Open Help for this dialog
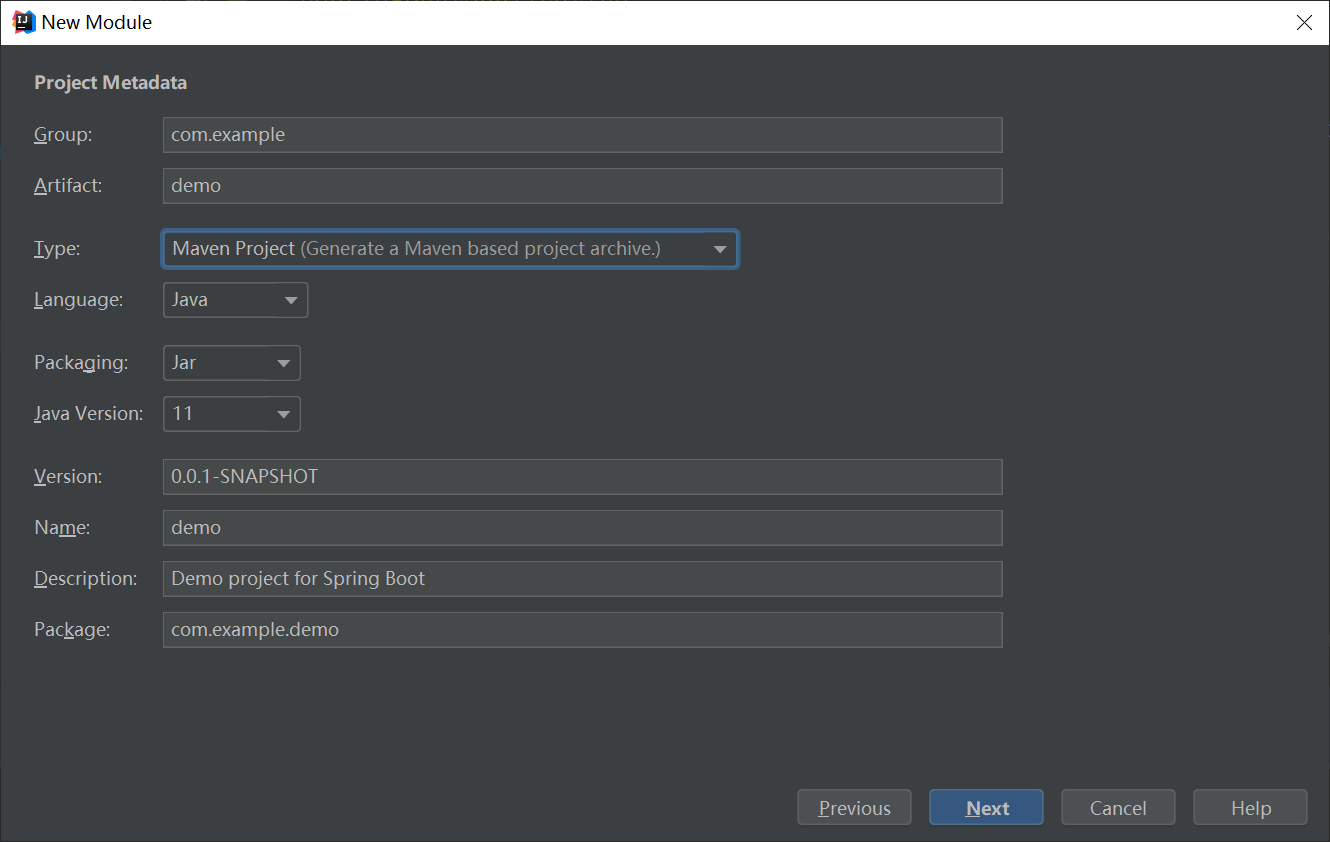This screenshot has height=842, width=1330. 1250,808
